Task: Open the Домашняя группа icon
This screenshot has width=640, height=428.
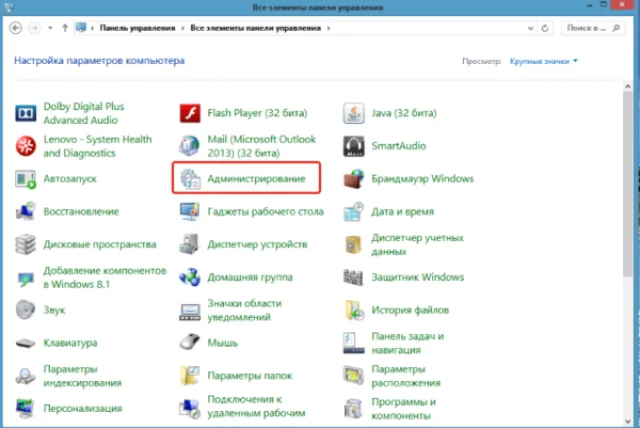Action: [190, 277]
